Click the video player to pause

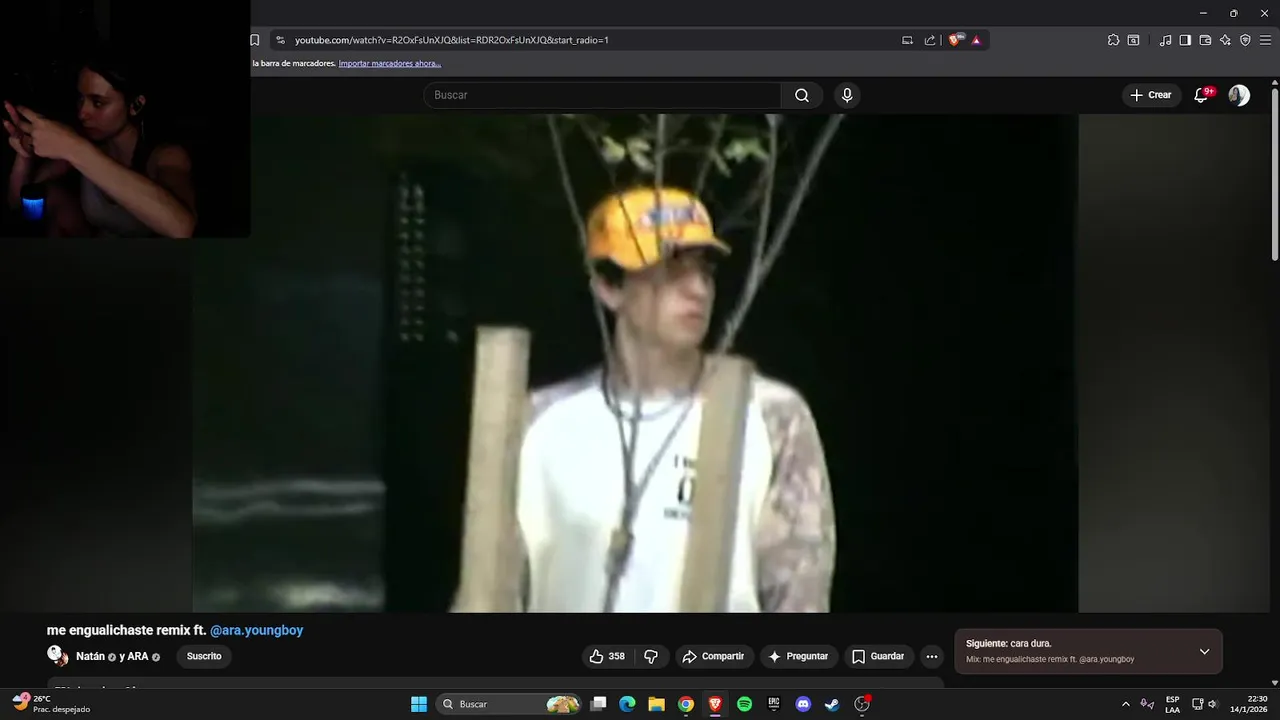point(635,362)
